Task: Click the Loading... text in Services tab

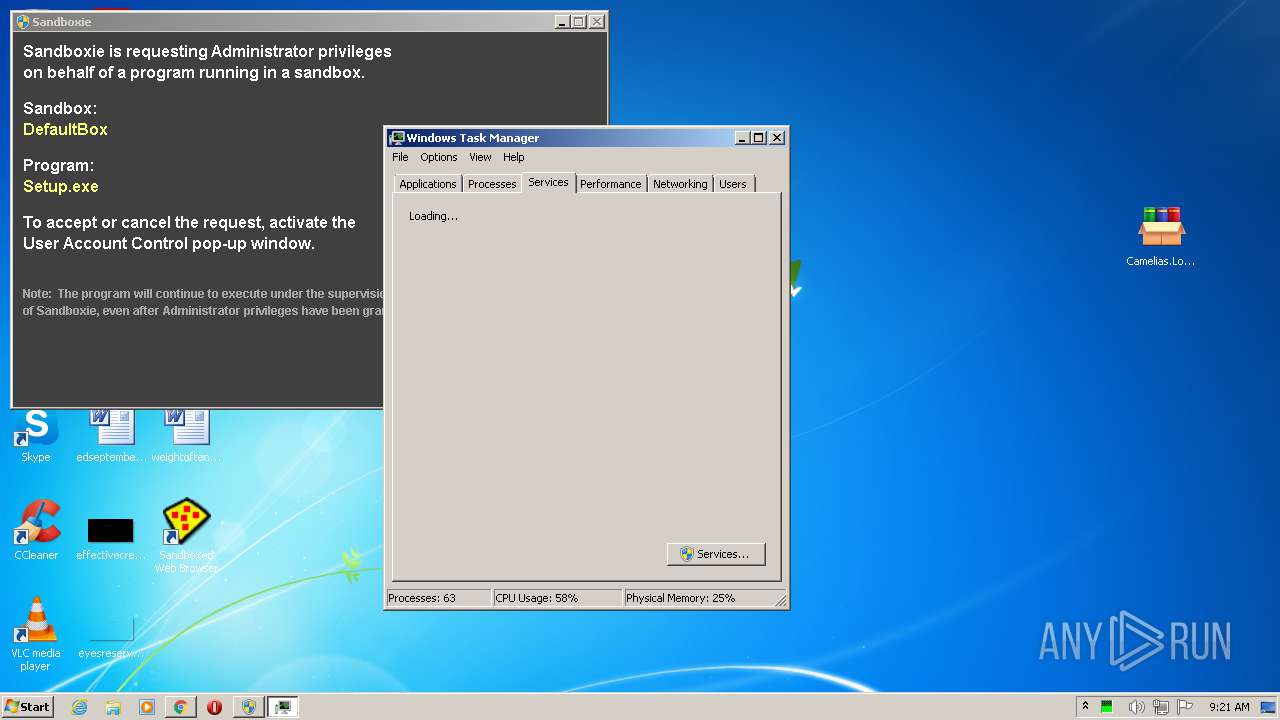Action: [433, 216]
